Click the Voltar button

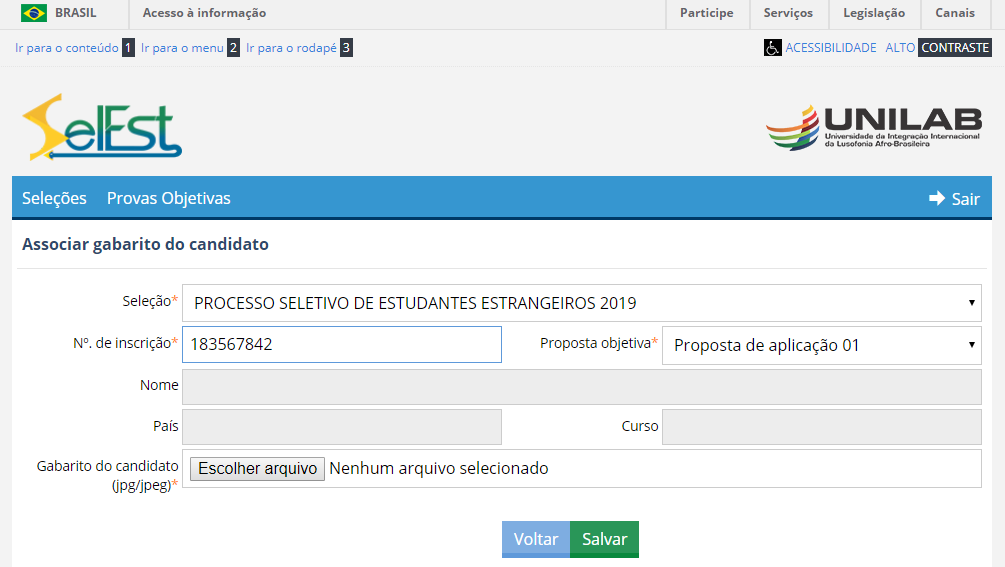[x=536, y=539]
